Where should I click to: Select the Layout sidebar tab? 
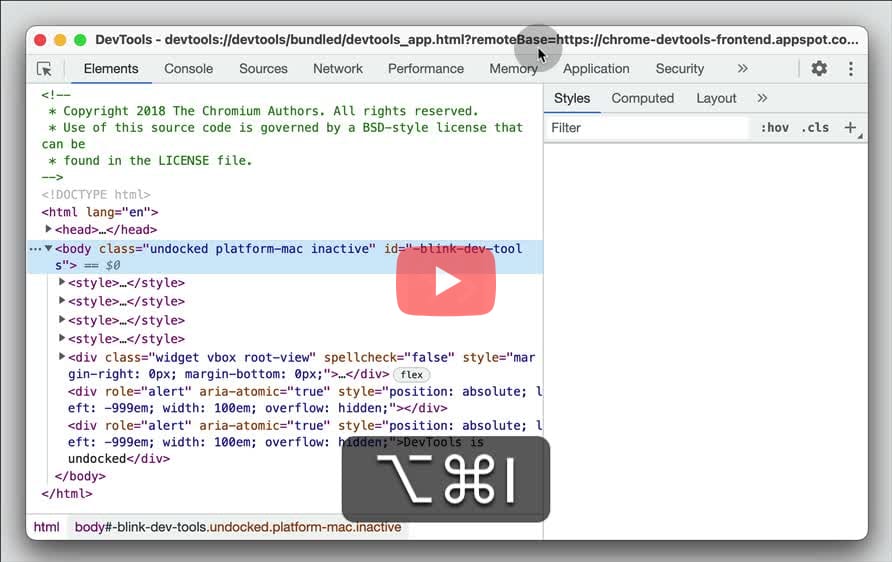tap(716, 98)
